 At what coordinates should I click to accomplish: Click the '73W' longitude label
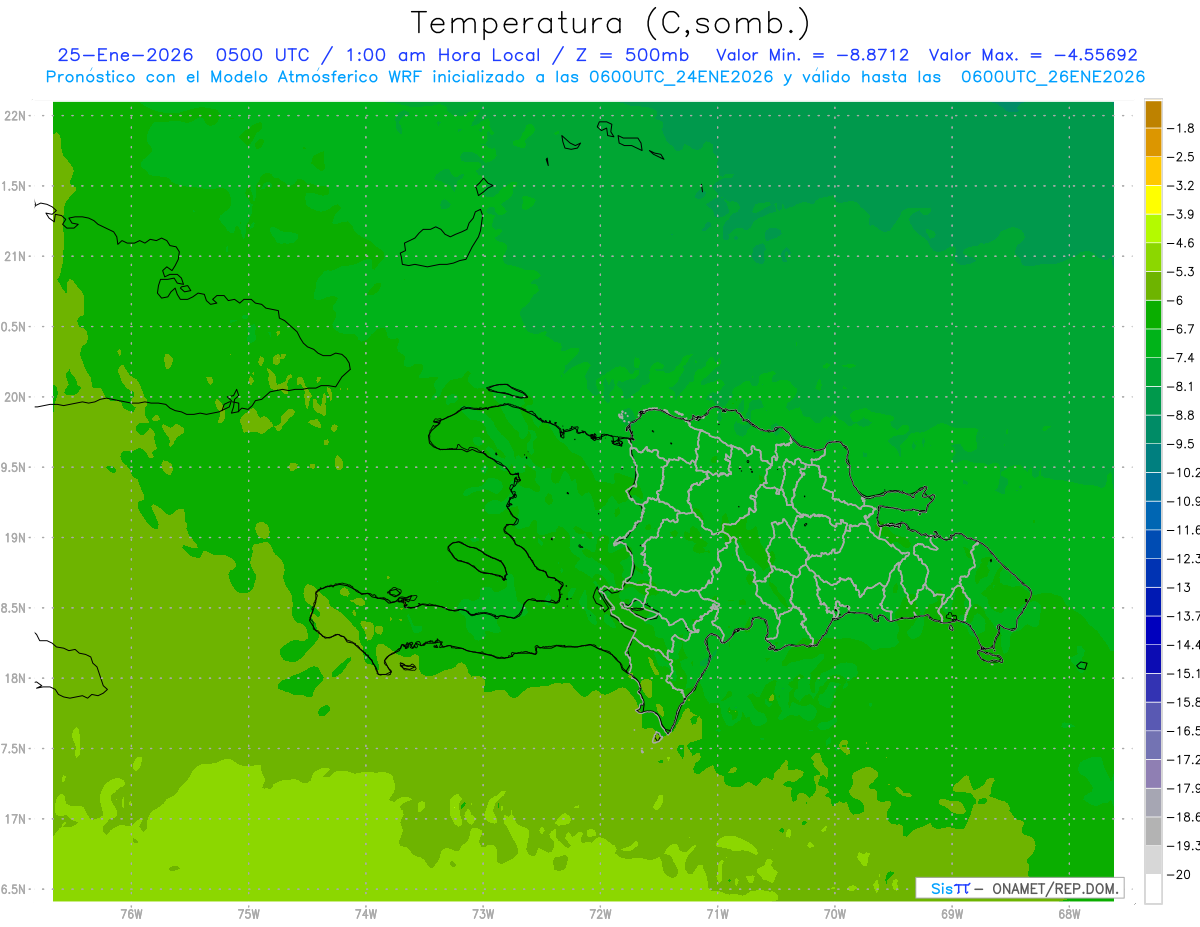click(483, 914)
